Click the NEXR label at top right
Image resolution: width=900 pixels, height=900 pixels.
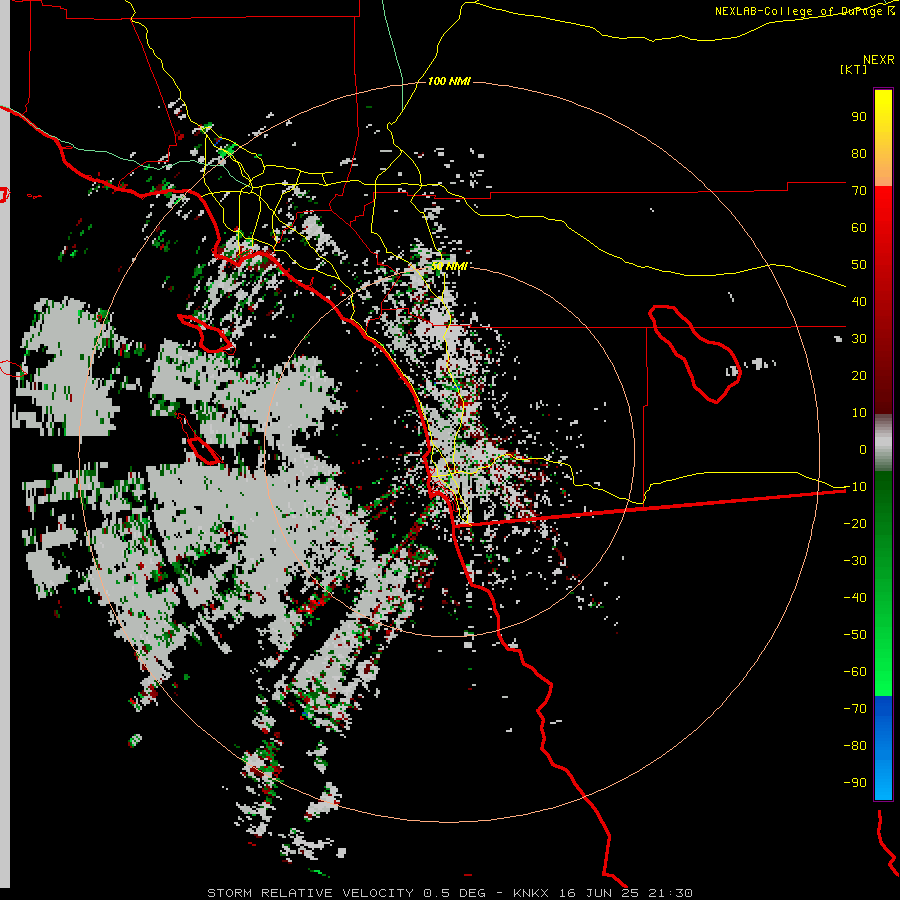[x=879, y=60]
